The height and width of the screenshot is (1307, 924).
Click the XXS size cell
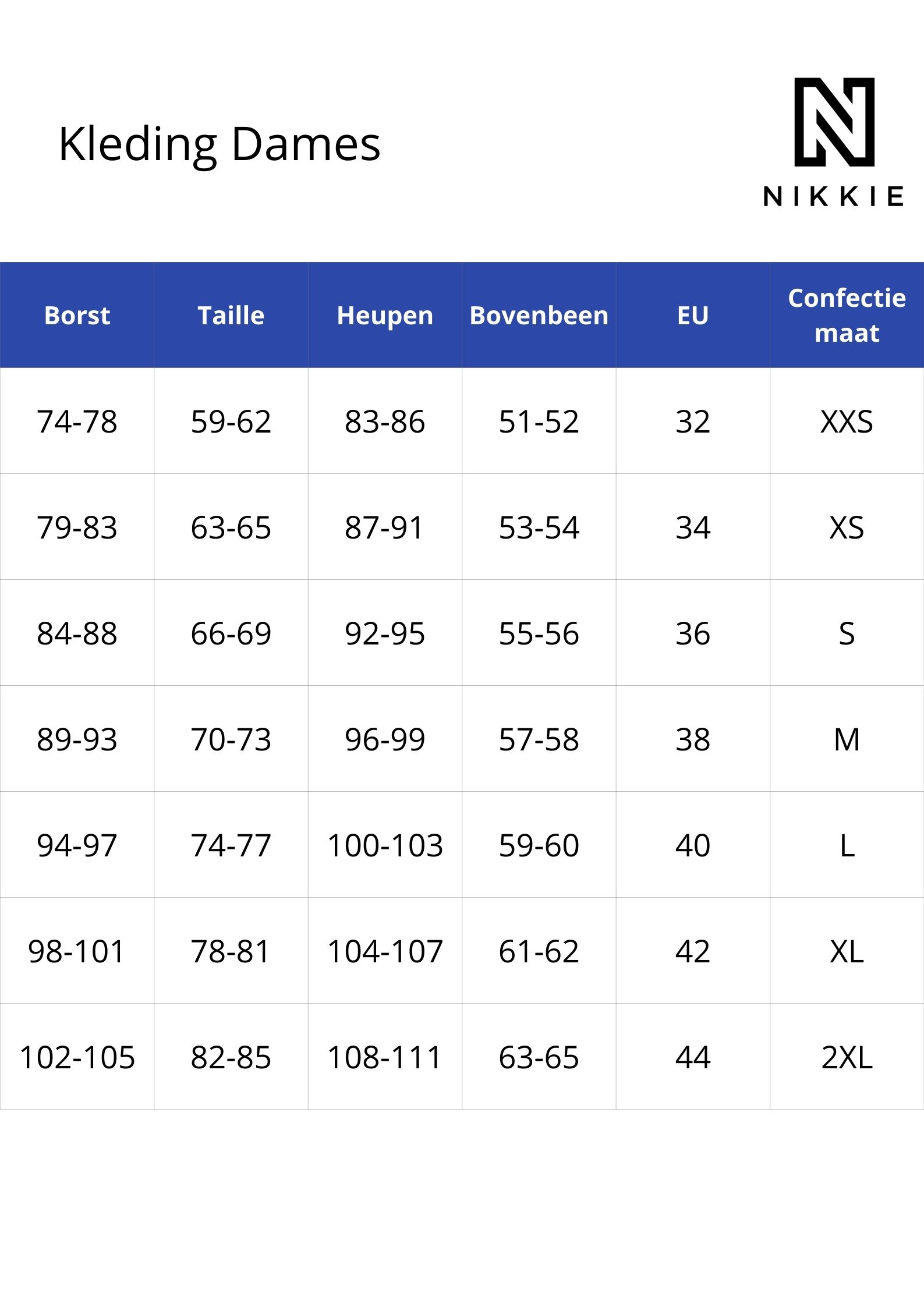pyautogui.click(x=847, y=421)
